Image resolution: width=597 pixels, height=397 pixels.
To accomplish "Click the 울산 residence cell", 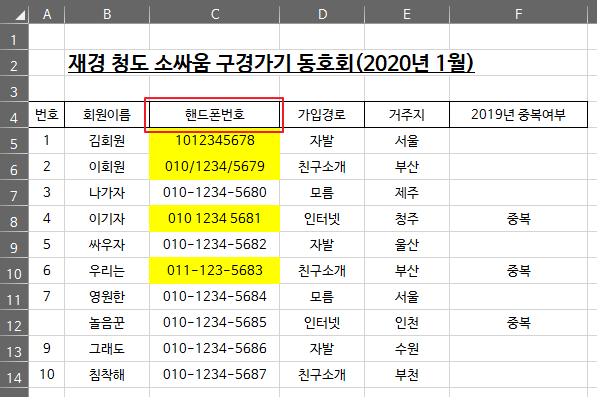I will pos(407,244).
